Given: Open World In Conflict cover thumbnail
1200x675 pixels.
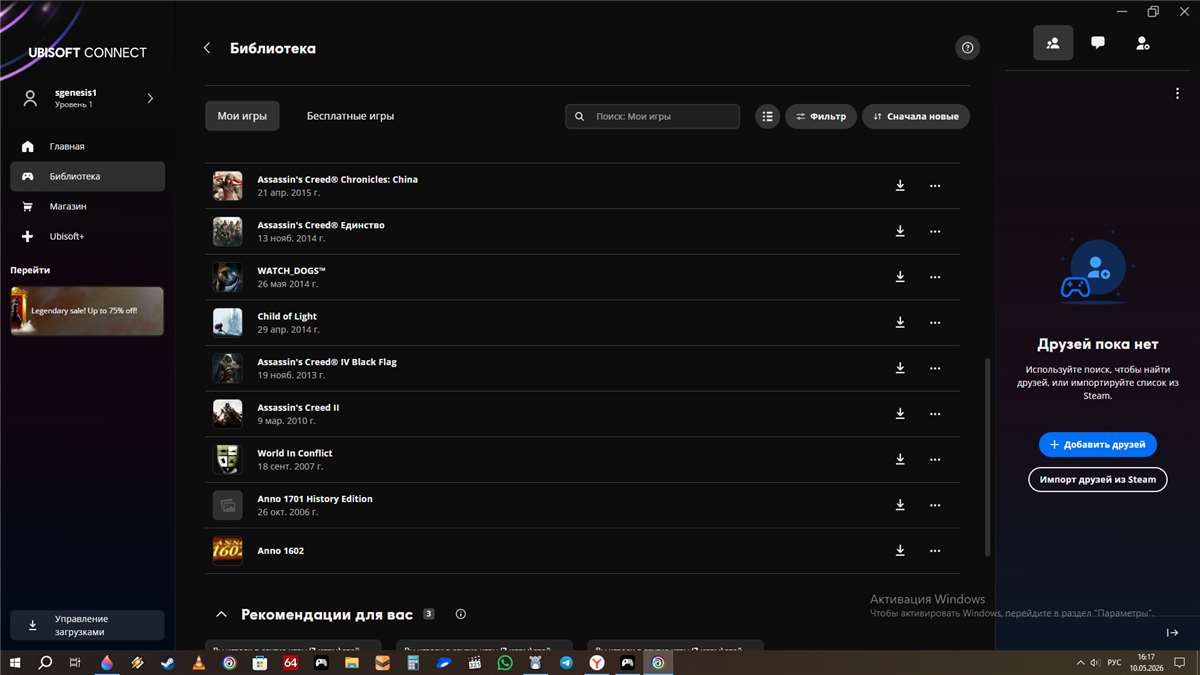Looking at the screenshot, I should coord(227,459).
